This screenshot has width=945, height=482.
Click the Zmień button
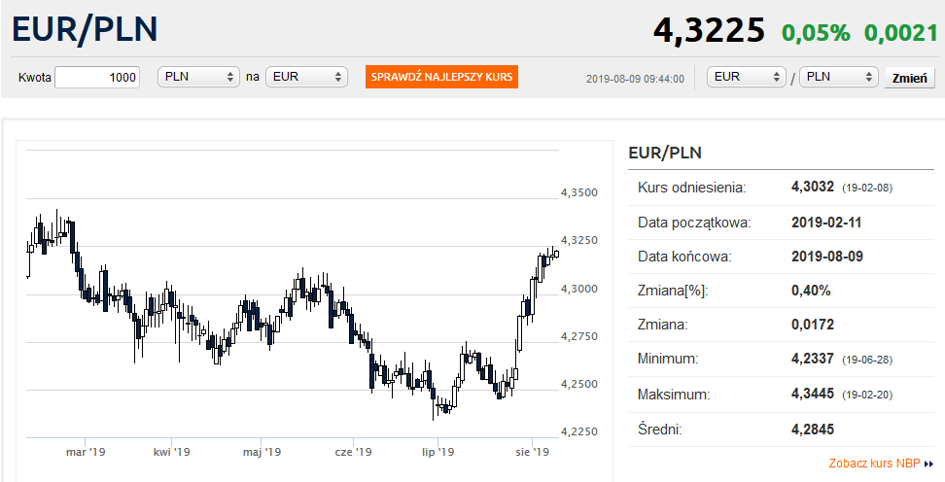click(909, 78)
